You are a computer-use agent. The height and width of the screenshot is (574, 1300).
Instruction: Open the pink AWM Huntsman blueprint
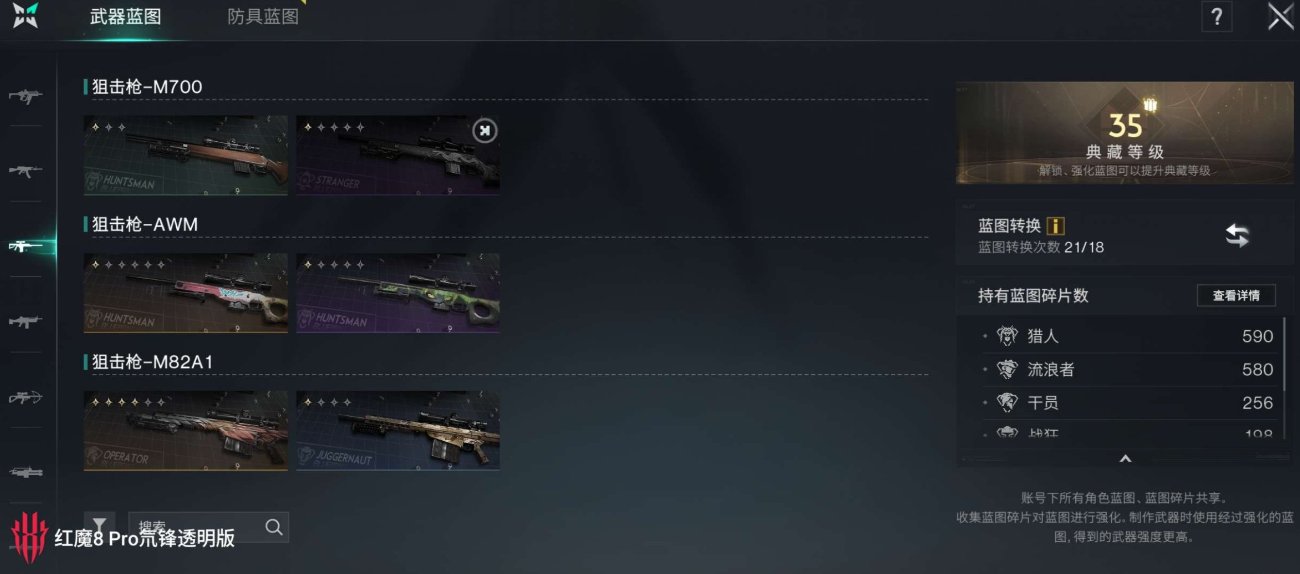(185, 293)
